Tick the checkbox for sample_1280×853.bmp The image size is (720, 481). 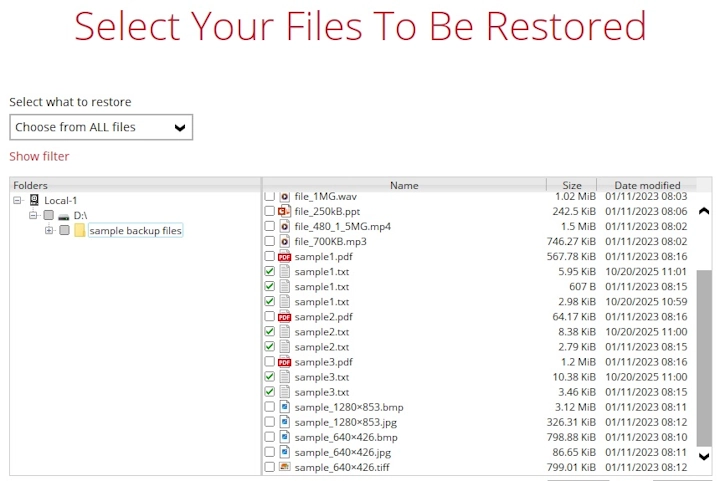270,407
